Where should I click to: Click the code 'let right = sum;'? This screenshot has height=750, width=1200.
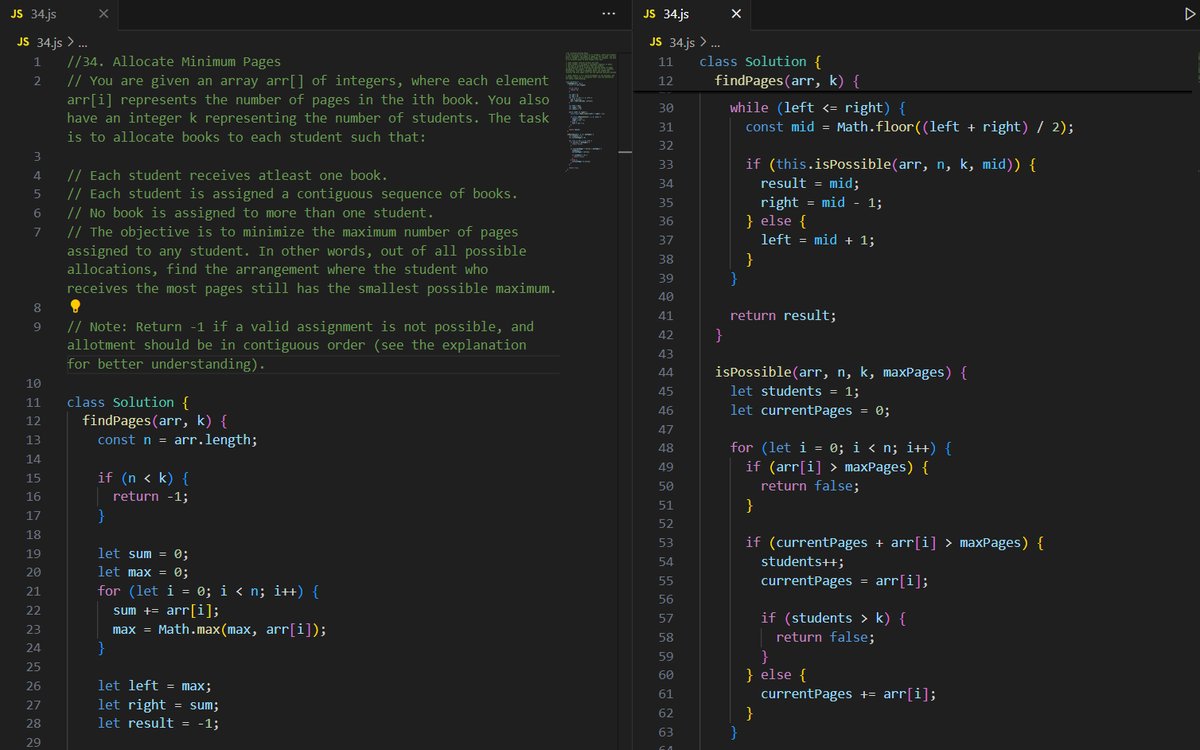click(x=158, y=705)
